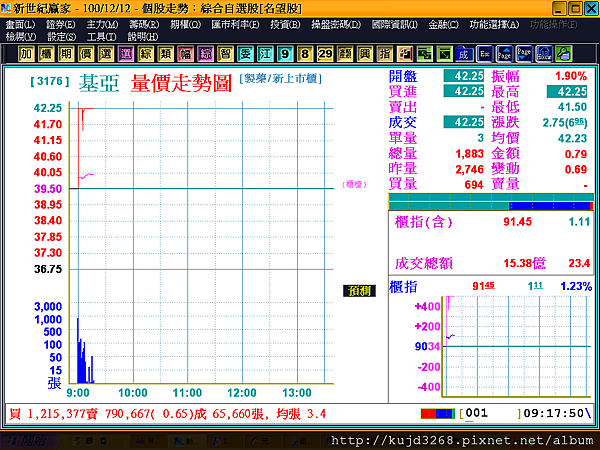Open the 匯市利率(F) menu
The image size is (600, 450).
click(x=235, y=24)
